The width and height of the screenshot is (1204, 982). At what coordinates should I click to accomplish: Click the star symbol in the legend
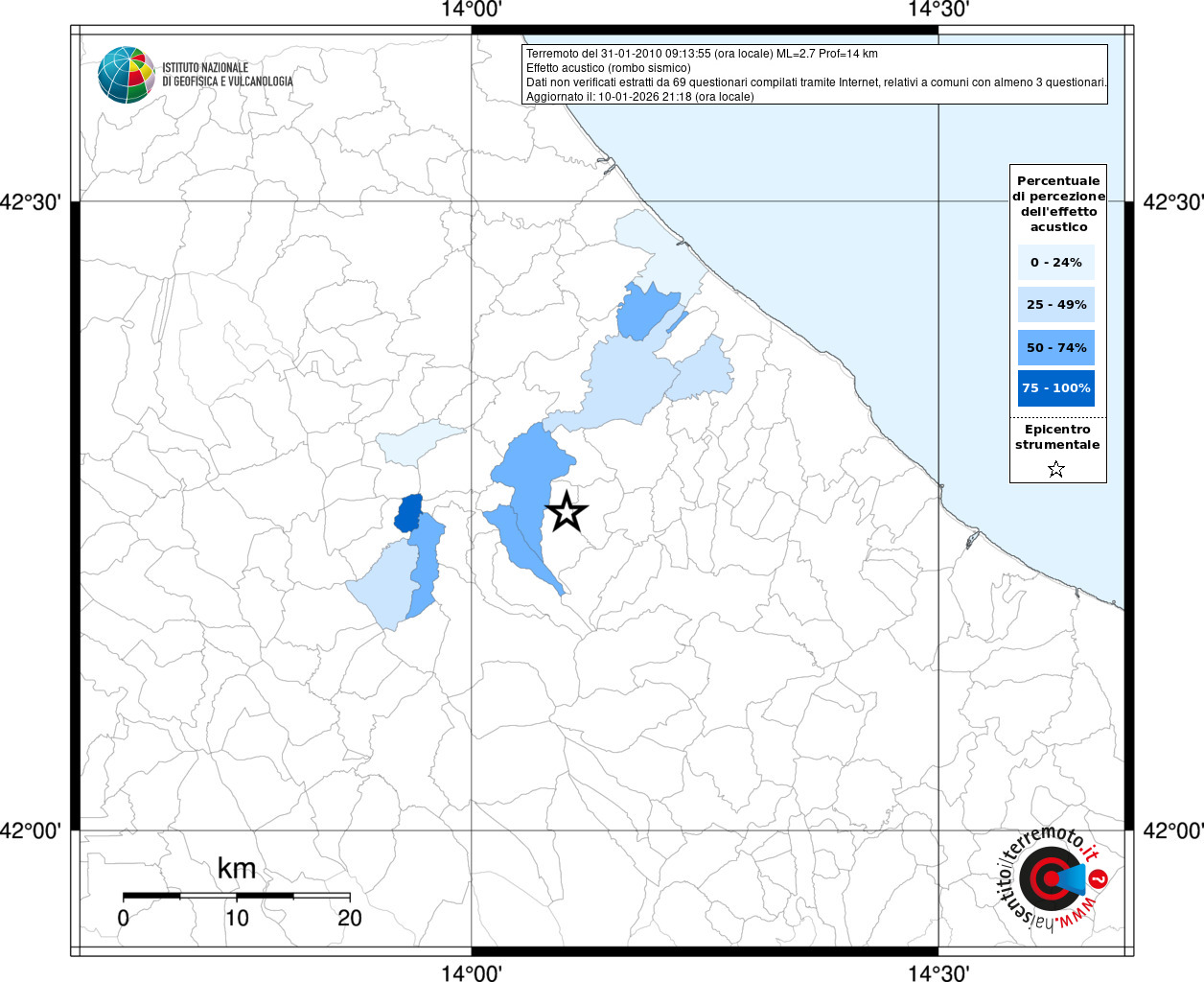click(x=1056, y=469)
